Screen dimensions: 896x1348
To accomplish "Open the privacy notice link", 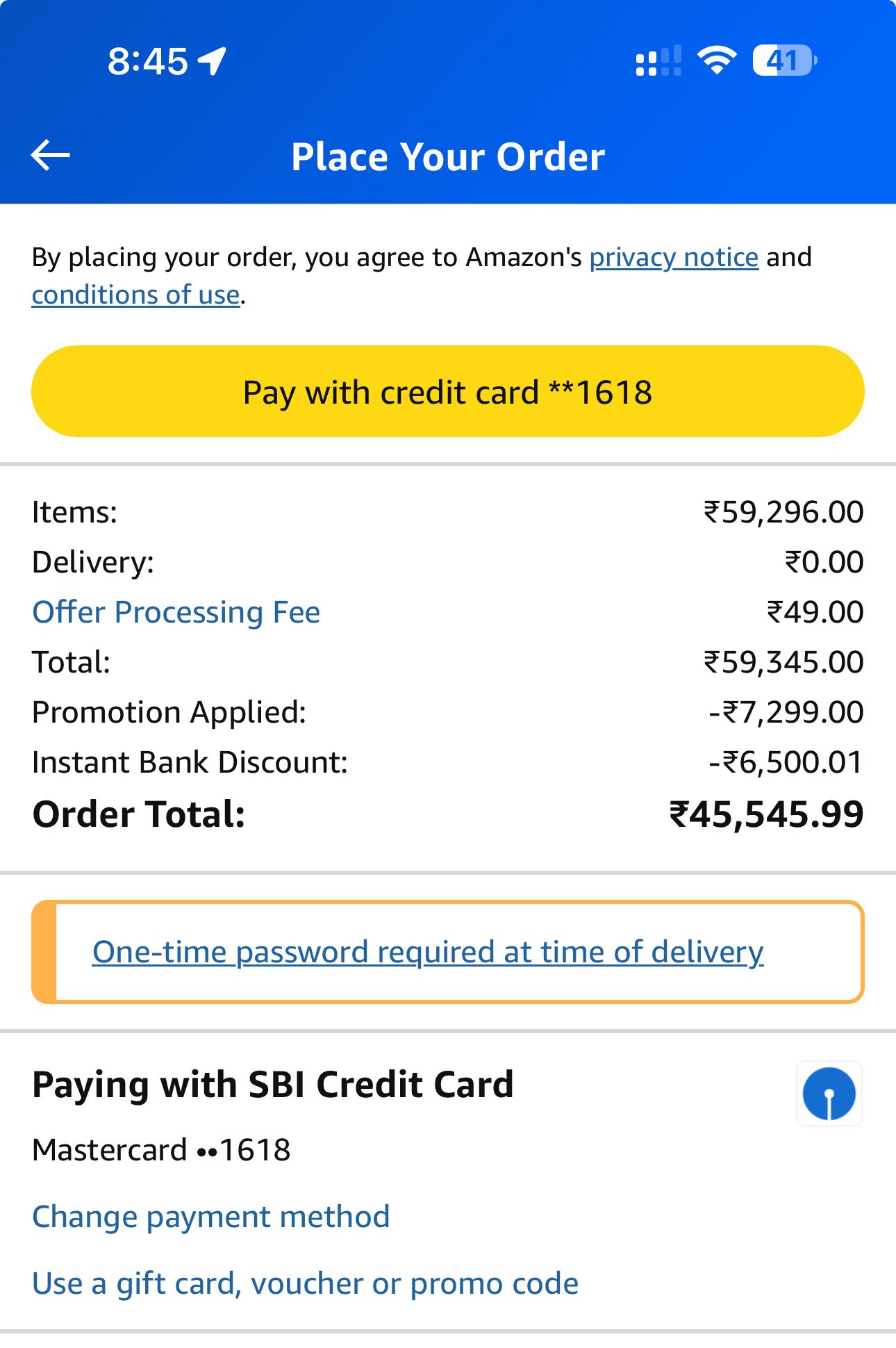I will (674, 257).
